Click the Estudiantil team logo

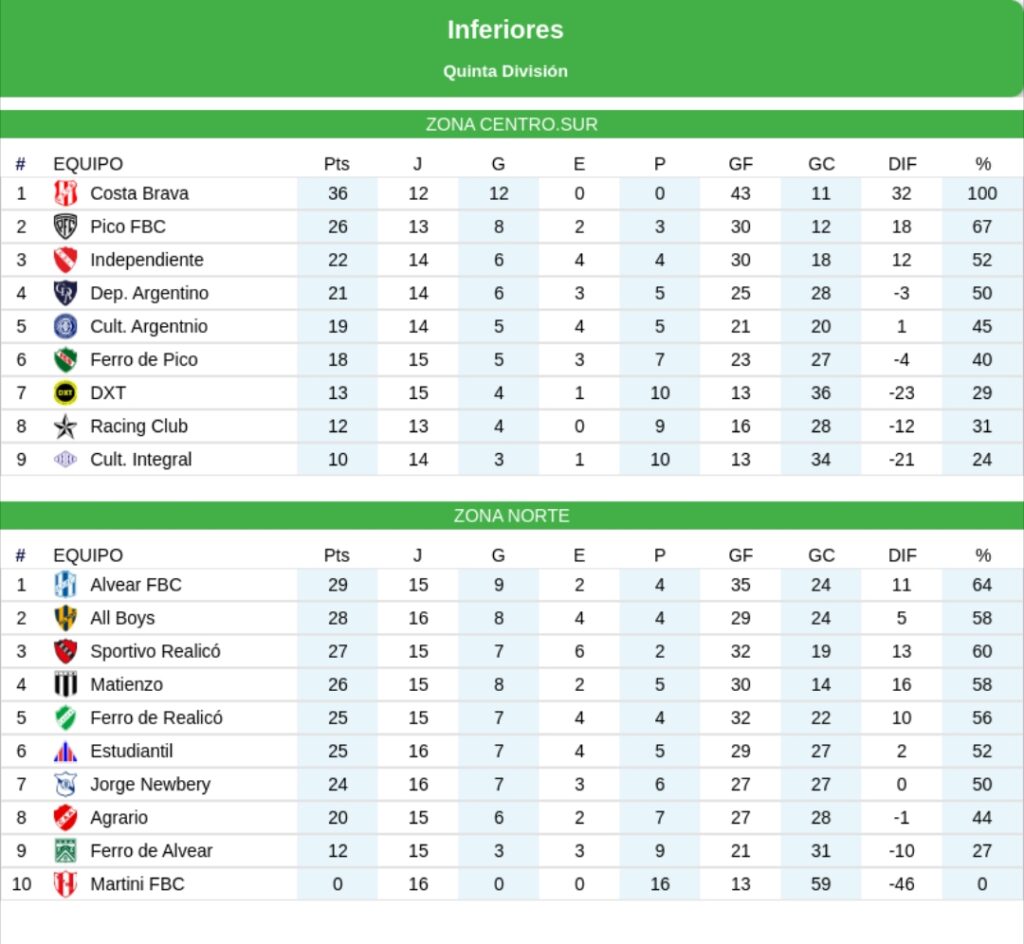[65, 751]
